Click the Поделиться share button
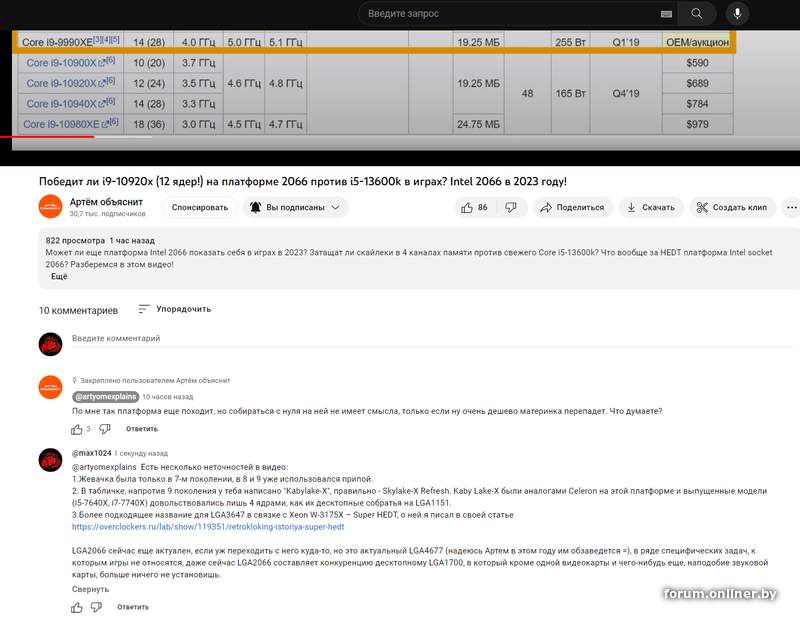Viewport: 800px width, 617px height. coord(572,208)
